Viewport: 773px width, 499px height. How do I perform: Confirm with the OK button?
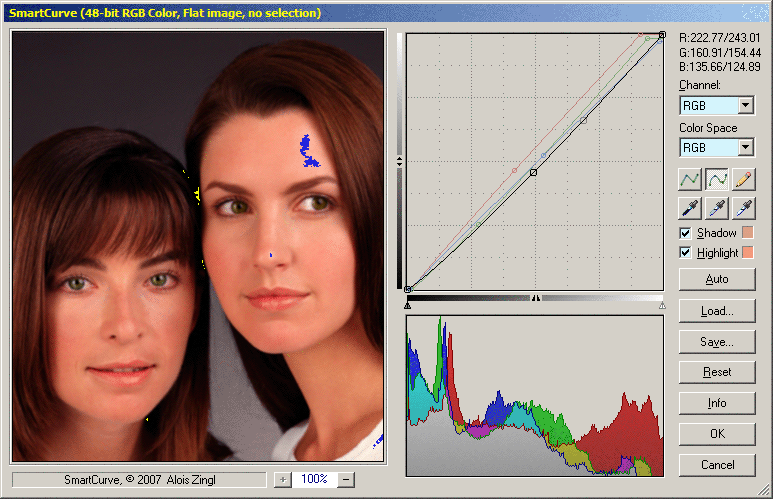click(717, 433)
